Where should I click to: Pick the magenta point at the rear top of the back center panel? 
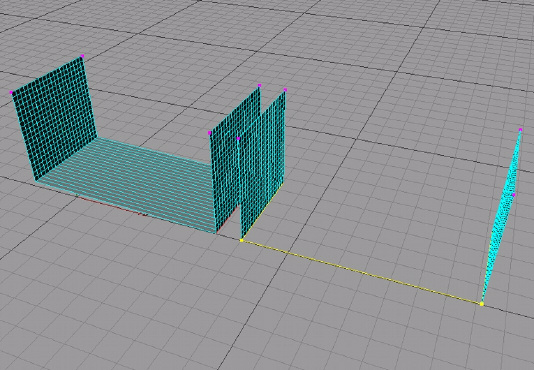pos(260,86)
